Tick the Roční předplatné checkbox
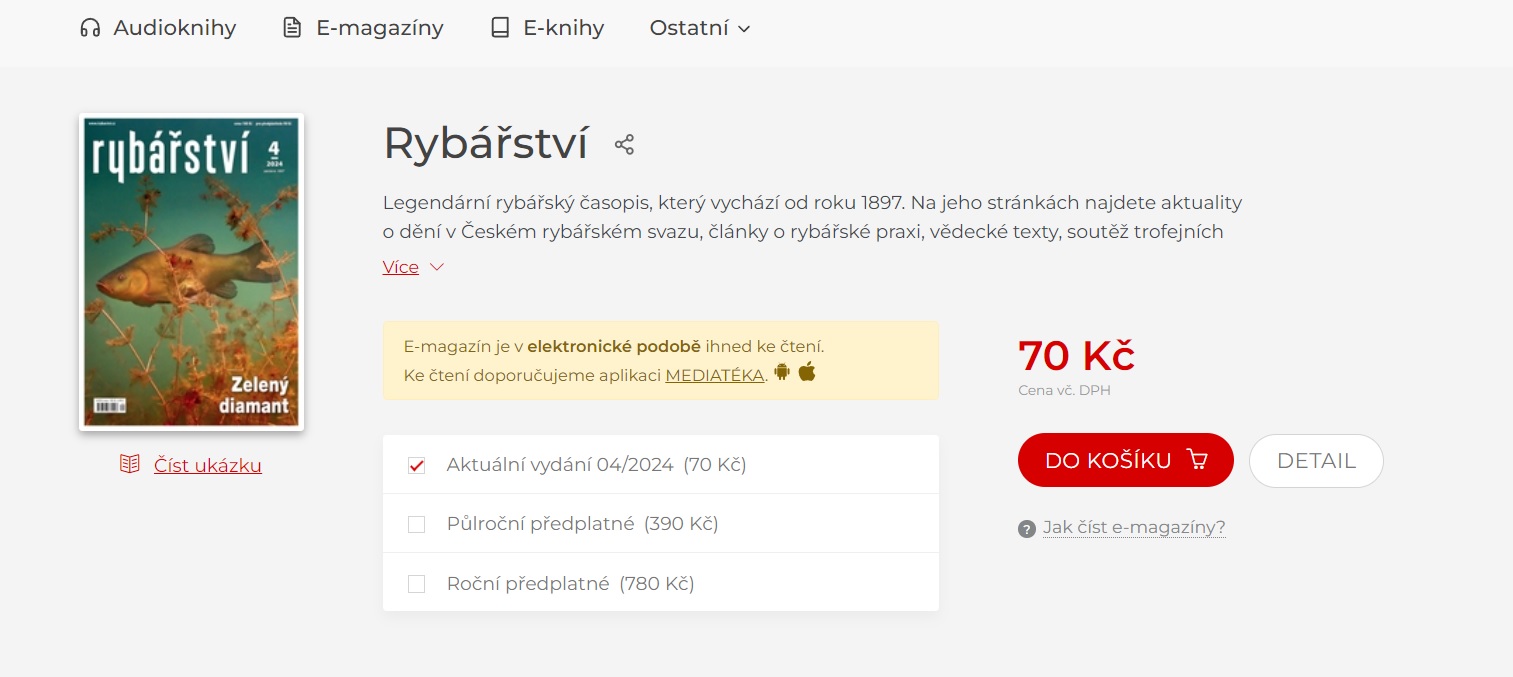1513x677 pixels. (x=417, y=584)
